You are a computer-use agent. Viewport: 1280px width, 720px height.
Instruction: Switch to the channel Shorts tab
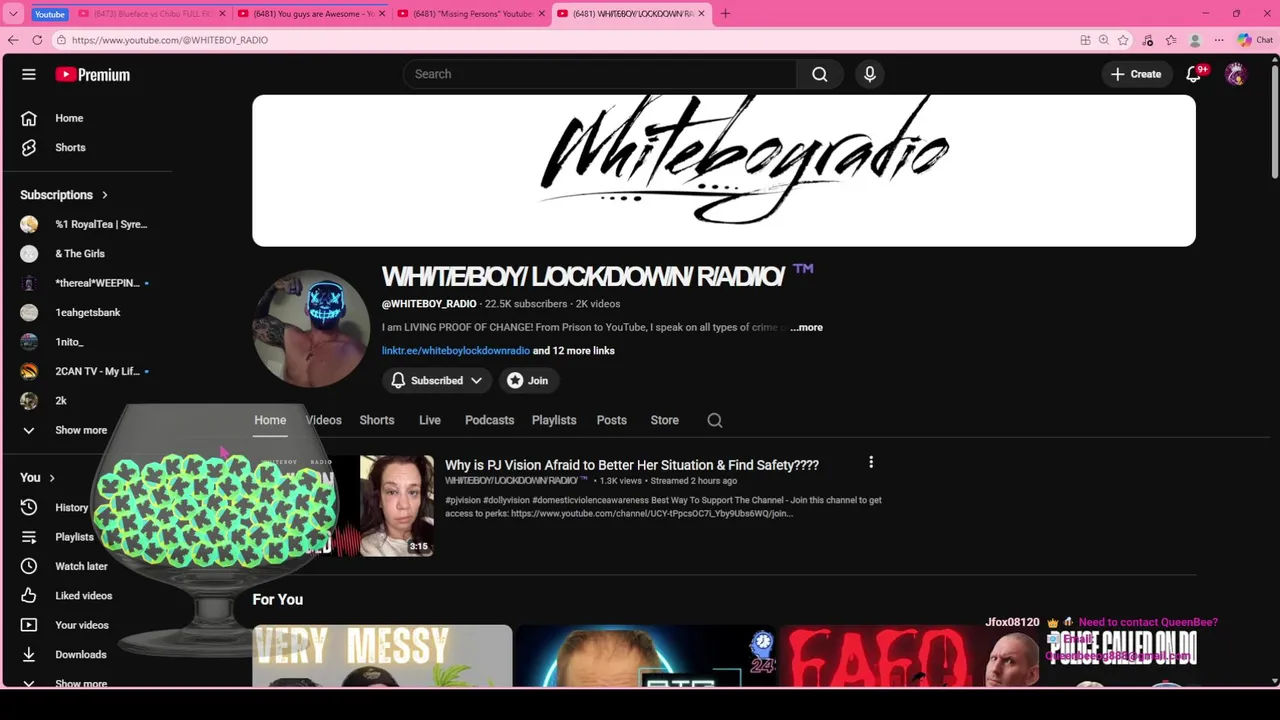point(377,420)
